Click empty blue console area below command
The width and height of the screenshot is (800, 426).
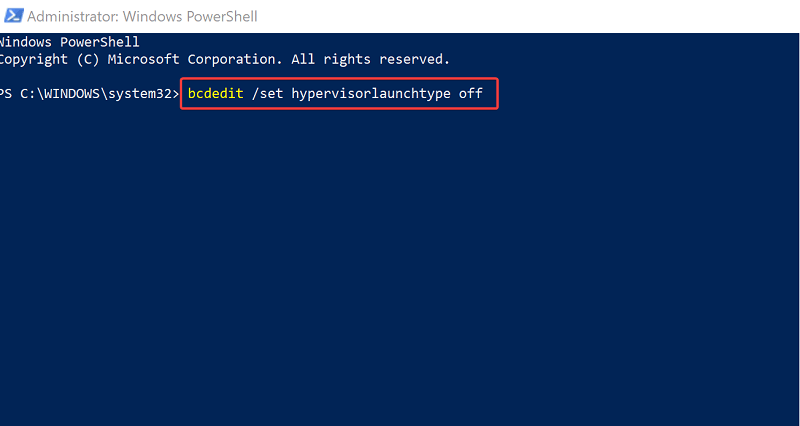(398, 265)
